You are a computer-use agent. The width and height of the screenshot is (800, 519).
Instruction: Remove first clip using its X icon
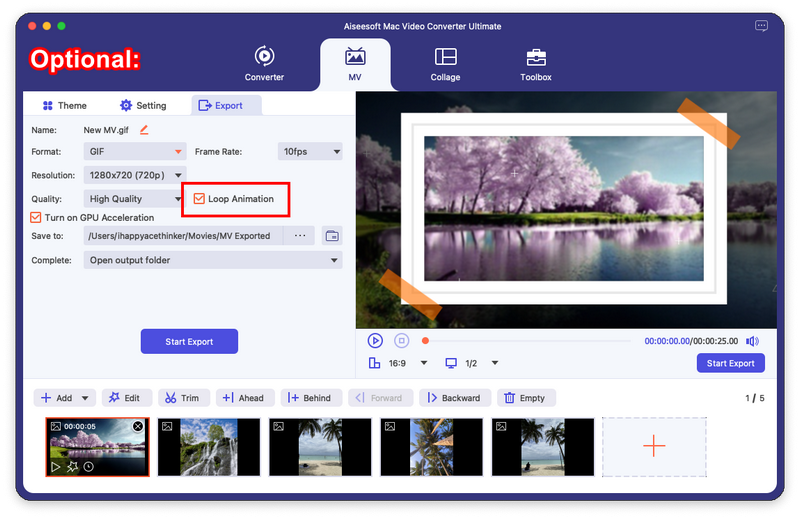click(x=138, y=426)
